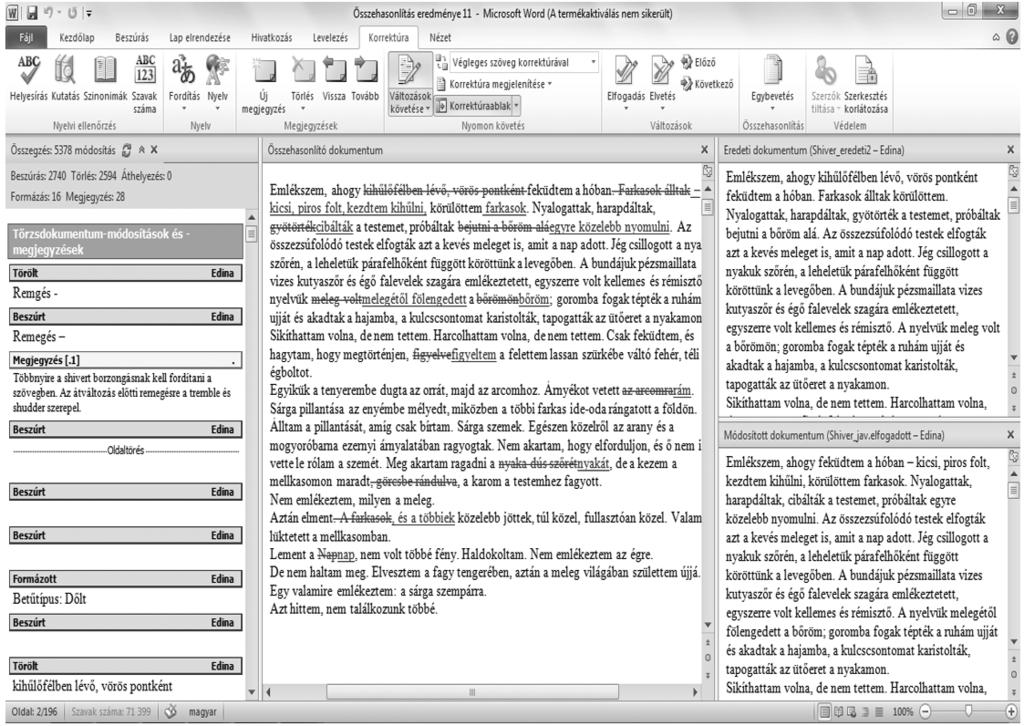The width and height of the screenshot is (1024, 726).
Task: Click the Elvetés reject-change icon
Action: point(662,71)
